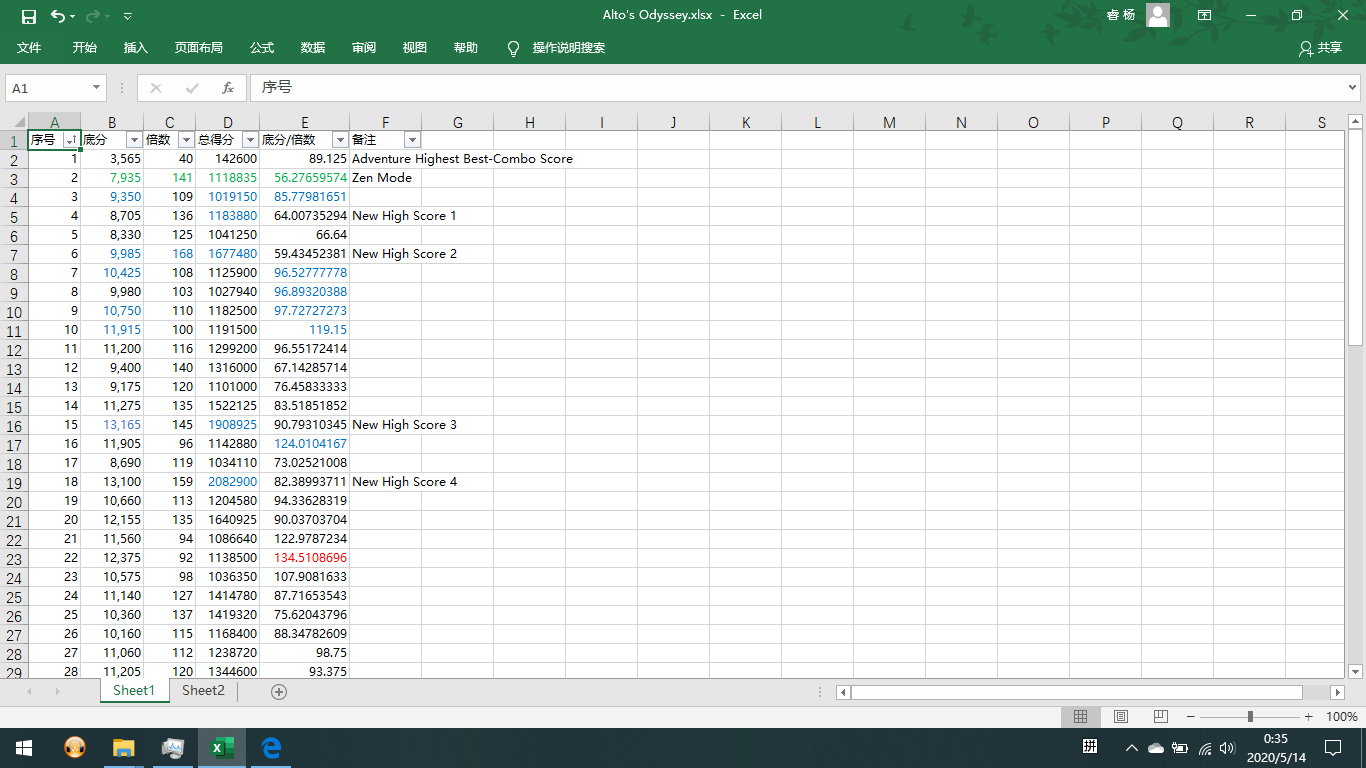The image size is (1366, 768).
Task: Click the lightbulb Tell Me icon
Action: [x=514, y=48]
